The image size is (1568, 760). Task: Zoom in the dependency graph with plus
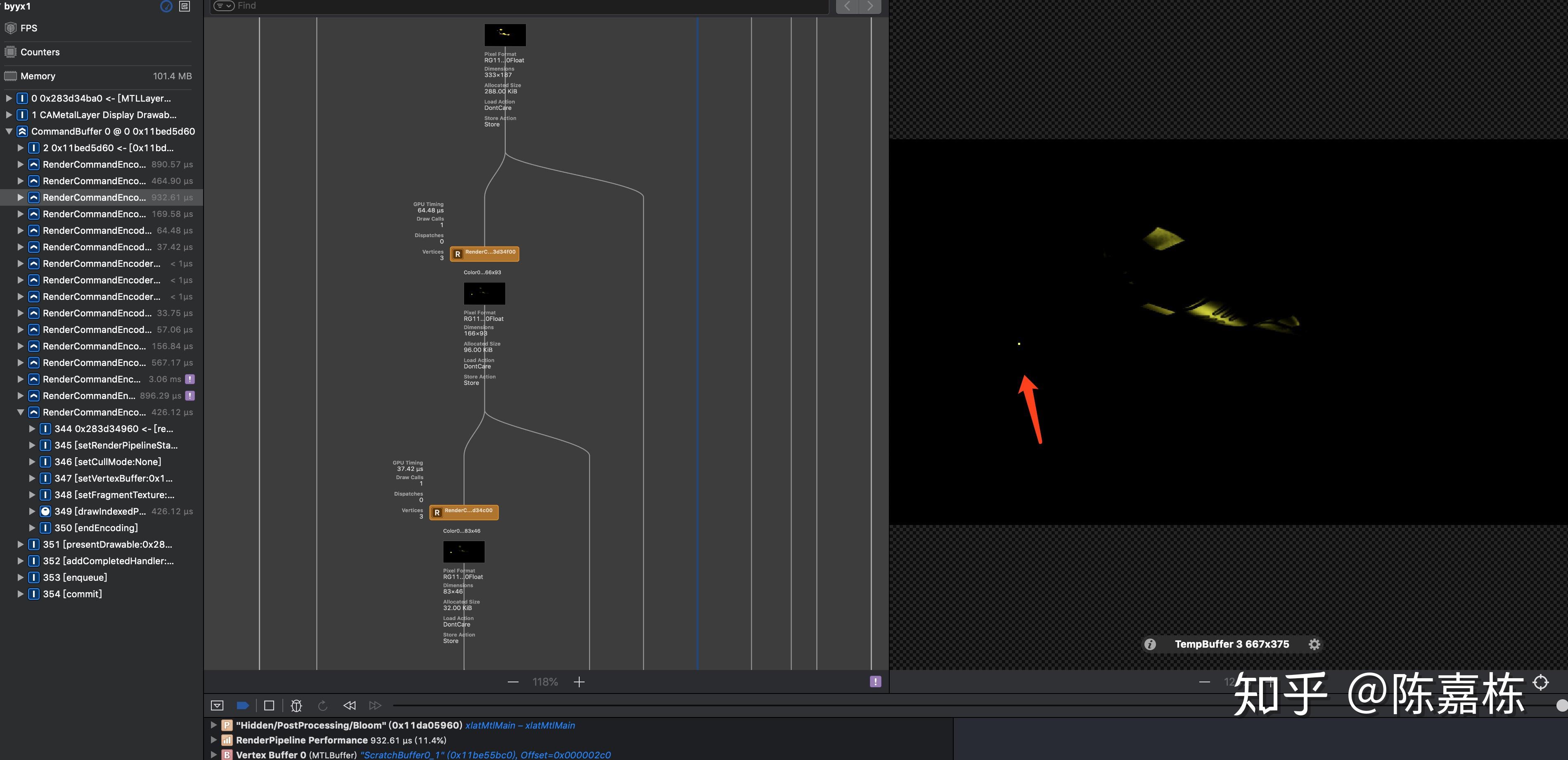pos(579,682)
